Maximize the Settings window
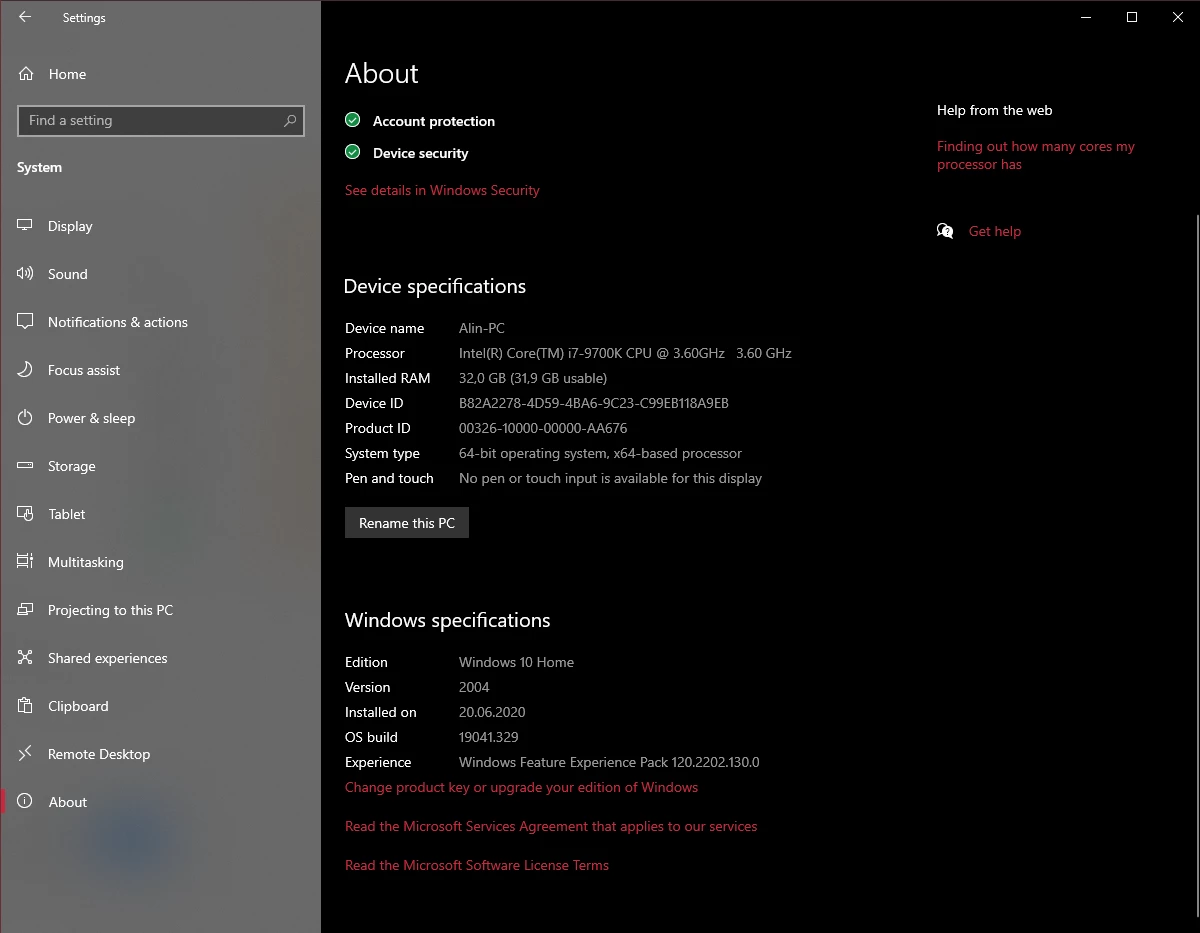1200x933 pixels. tap(1132, 17)
